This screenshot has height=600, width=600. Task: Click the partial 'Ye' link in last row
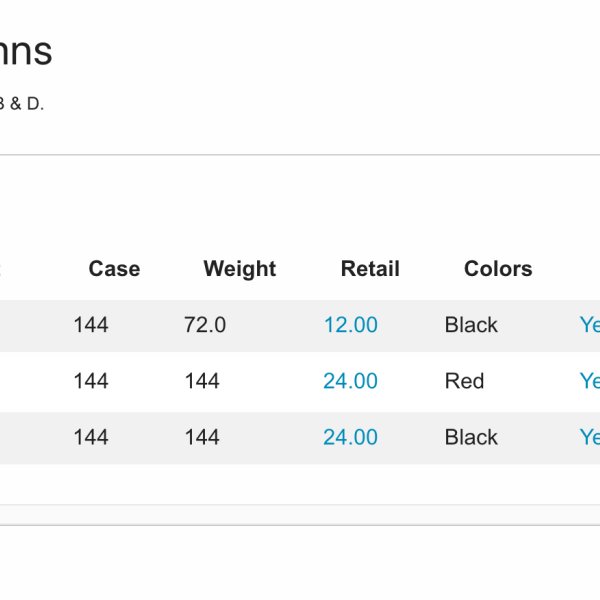tap(589, 437)
